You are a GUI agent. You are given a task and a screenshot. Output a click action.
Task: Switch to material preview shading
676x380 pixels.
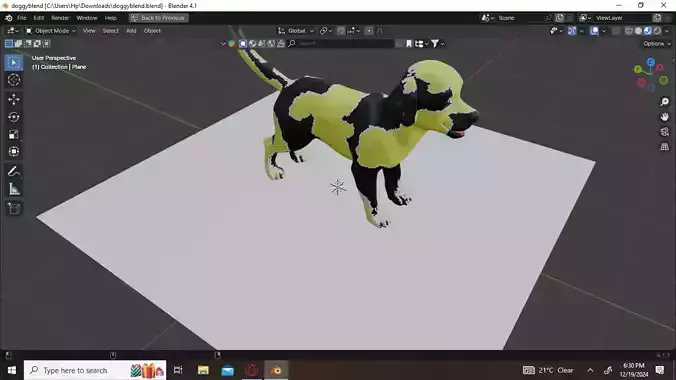click(648, 31)
